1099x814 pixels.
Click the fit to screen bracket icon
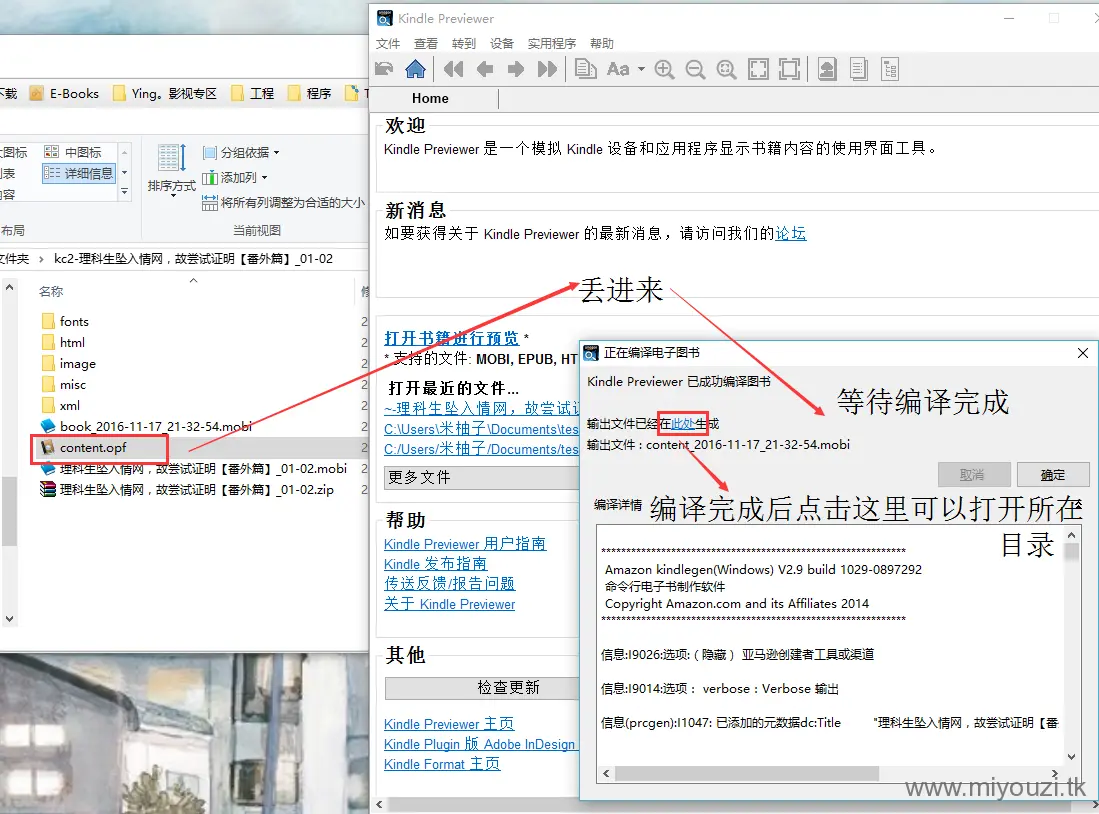[x=758, y=69]
